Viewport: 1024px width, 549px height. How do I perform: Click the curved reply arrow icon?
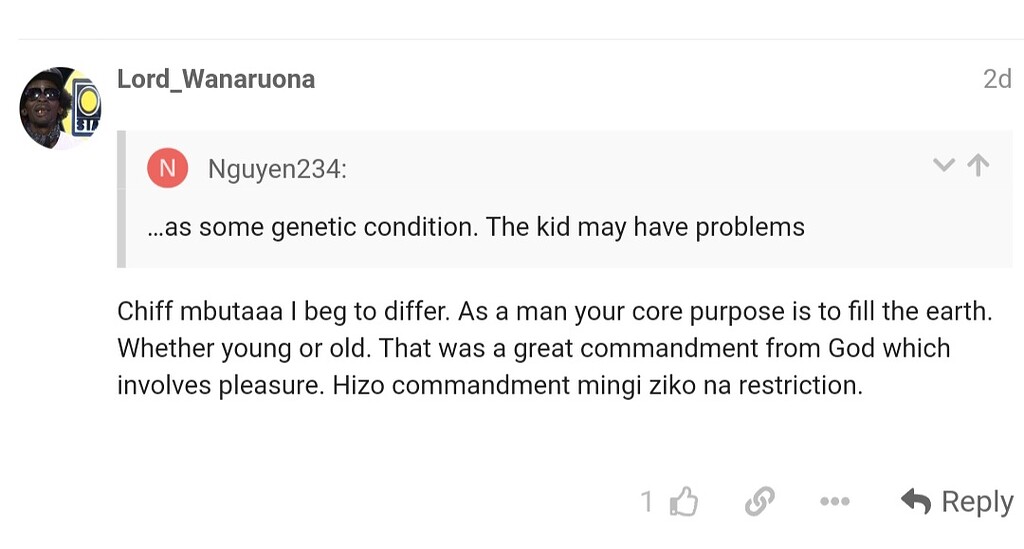(915, 501)
